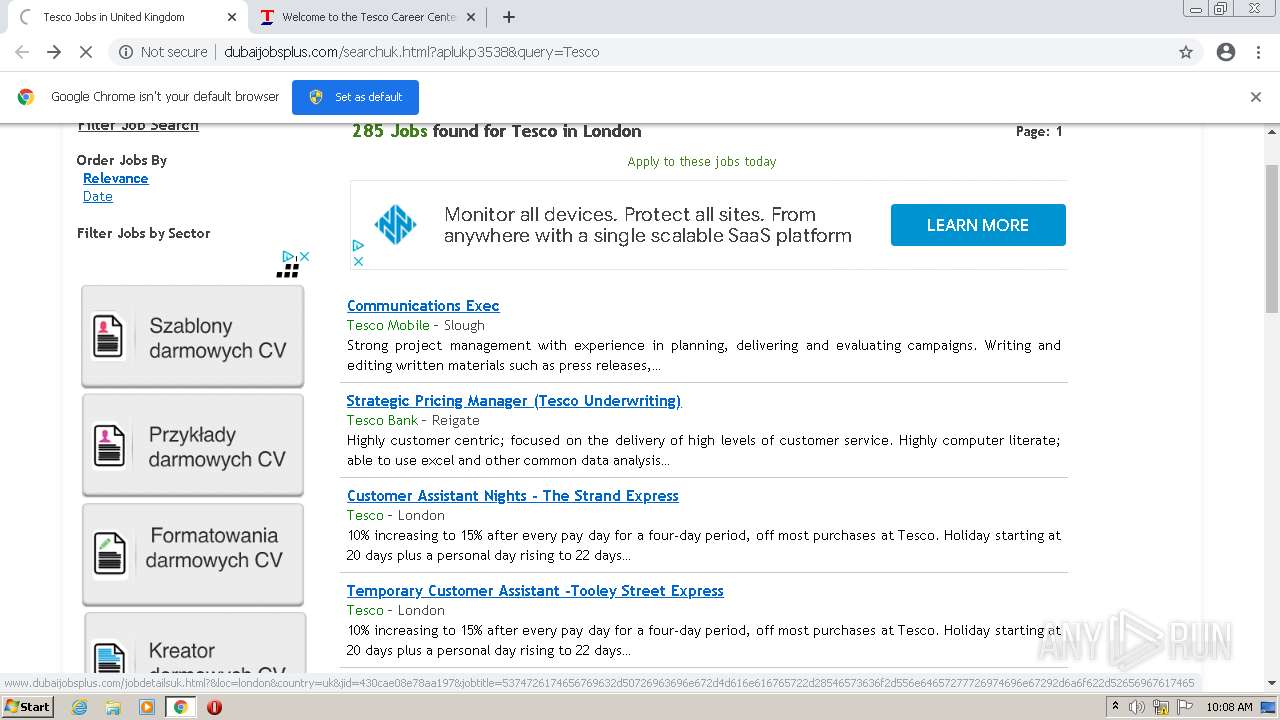Click 'Apply to these jobs today' text
This screenshot has height=720, width=1280.
click(x=702, y=161)
